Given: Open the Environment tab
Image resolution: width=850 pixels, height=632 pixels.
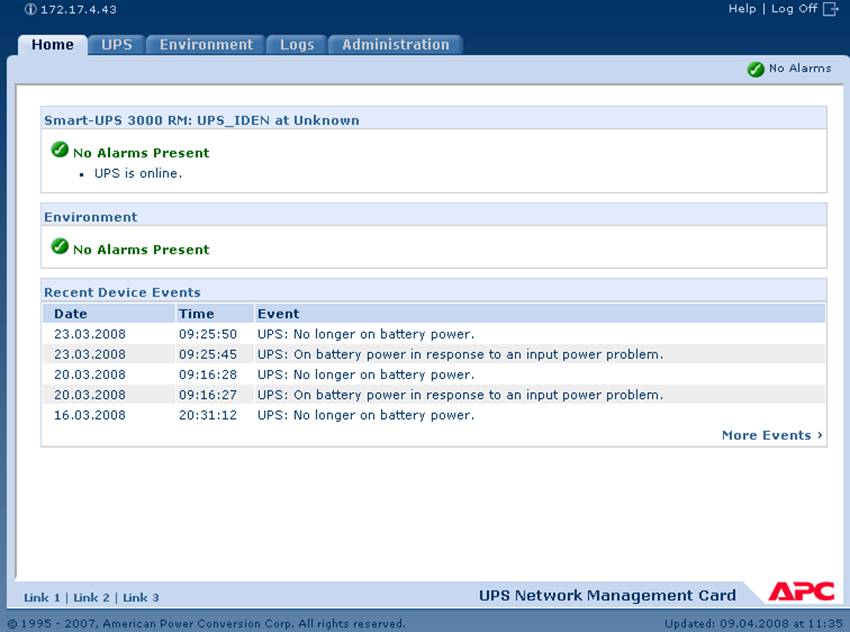Looking at the screenshot, I should pyautogui.click(x=206, y=44).
